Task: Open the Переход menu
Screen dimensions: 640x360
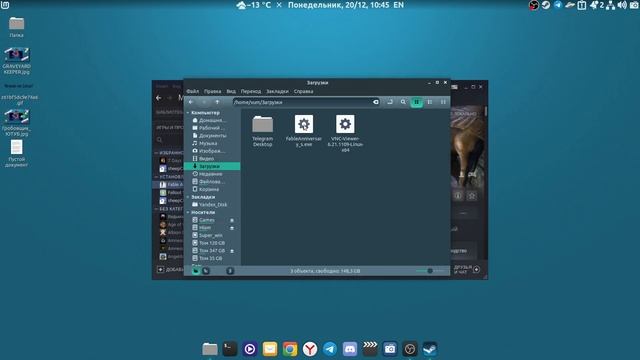Action: pyautogui.click(x=251, y=91)
